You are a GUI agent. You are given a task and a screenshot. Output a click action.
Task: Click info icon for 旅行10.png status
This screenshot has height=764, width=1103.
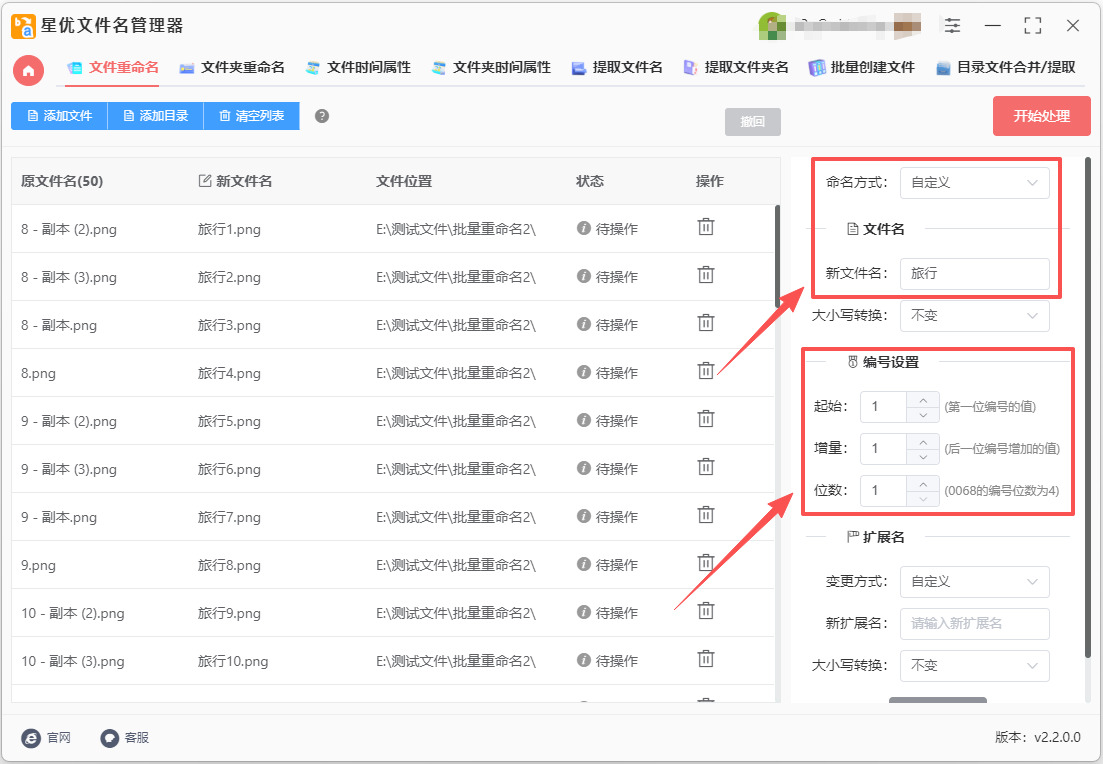(583, 660)
